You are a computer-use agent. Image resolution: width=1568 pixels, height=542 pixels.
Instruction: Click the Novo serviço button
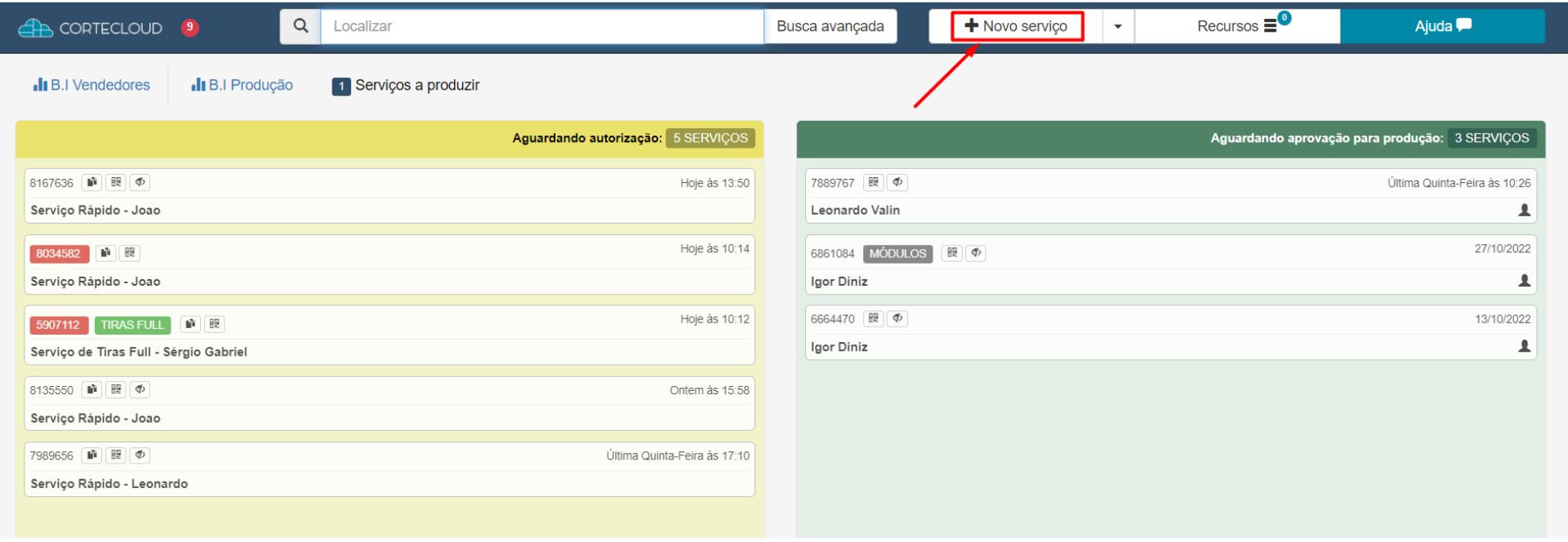coord(1017,26)
